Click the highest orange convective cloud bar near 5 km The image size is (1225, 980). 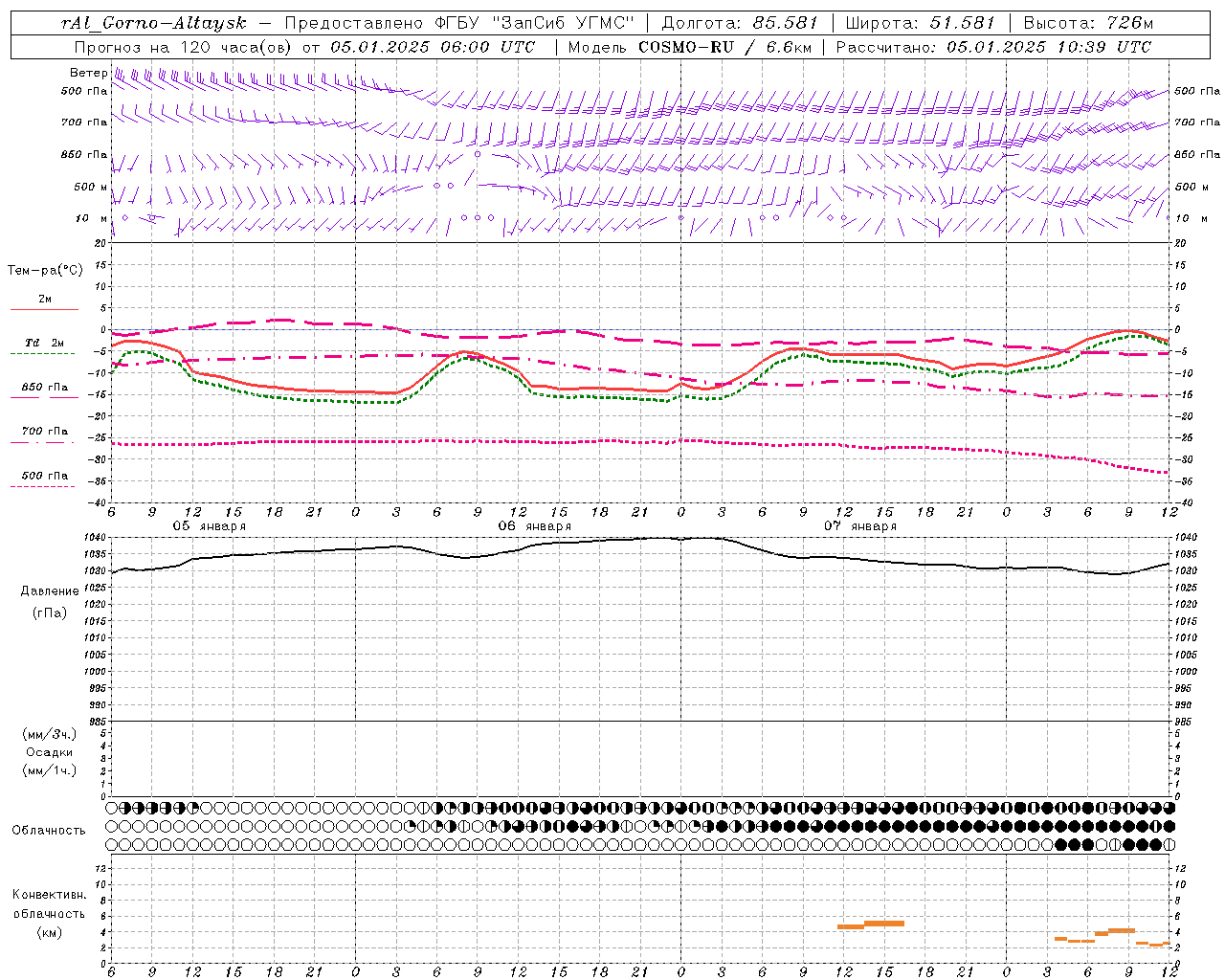click(x=884, y=924)
